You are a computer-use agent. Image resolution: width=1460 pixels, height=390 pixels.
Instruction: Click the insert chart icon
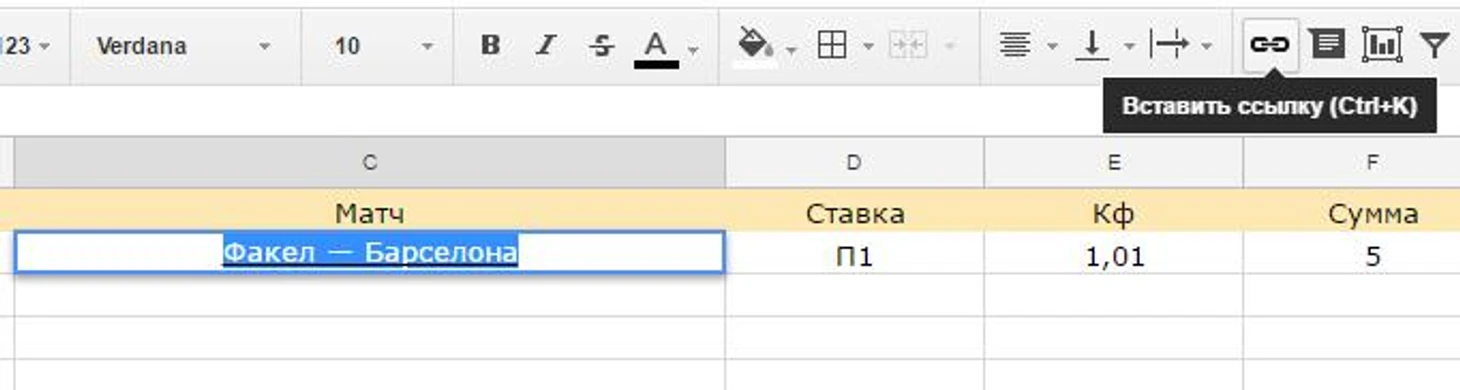coord(1381,45)
